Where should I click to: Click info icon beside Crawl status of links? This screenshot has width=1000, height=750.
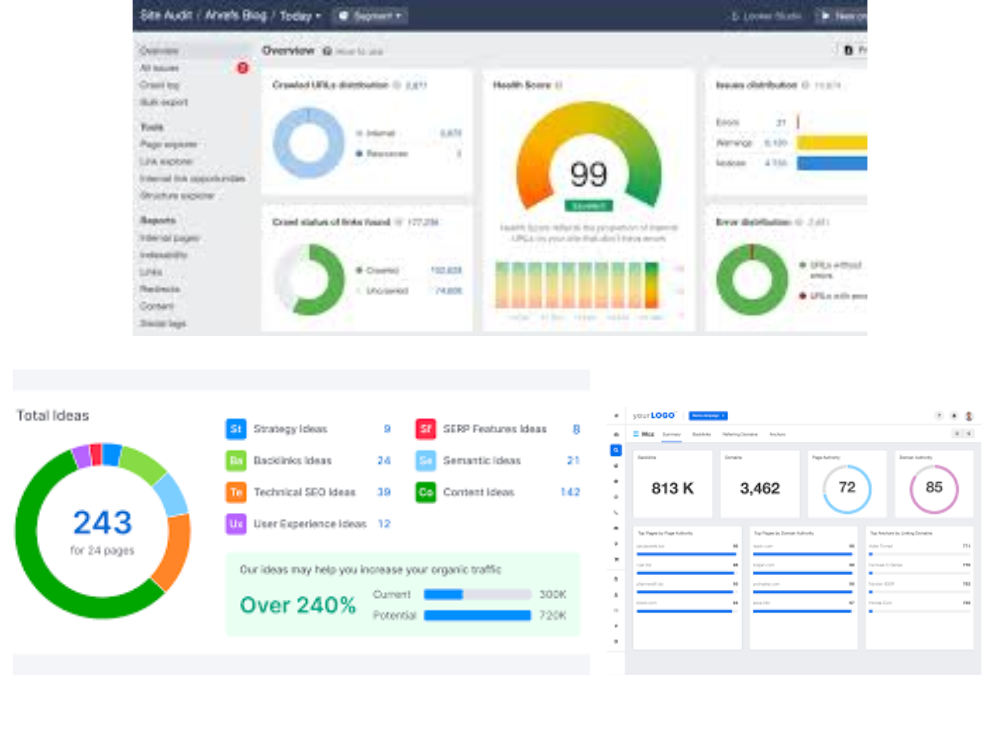pos(399,222)
